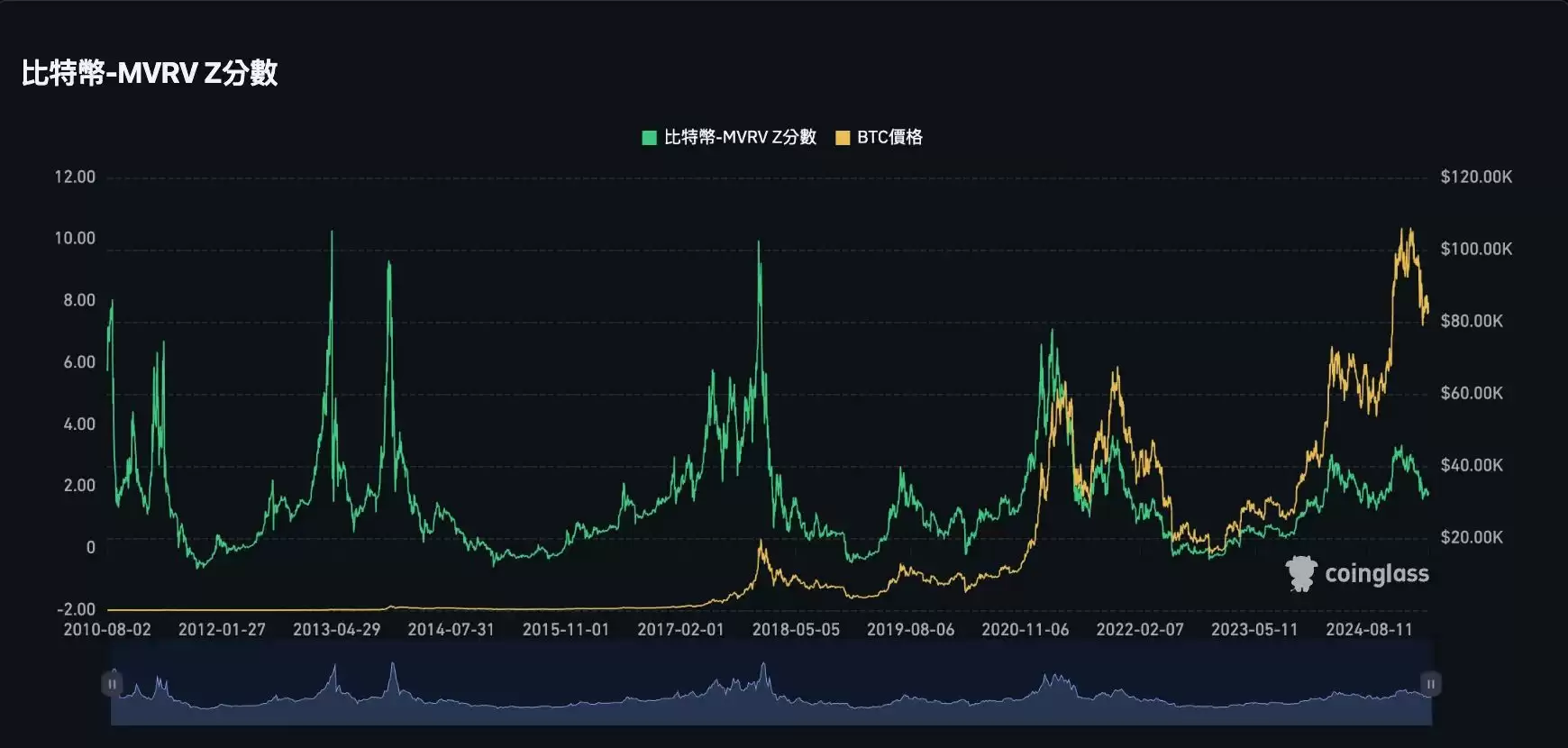Click the green MVRV Z分數 legend swatch
The width and height of the screenshot is (1568, 748).
point(649,138)
